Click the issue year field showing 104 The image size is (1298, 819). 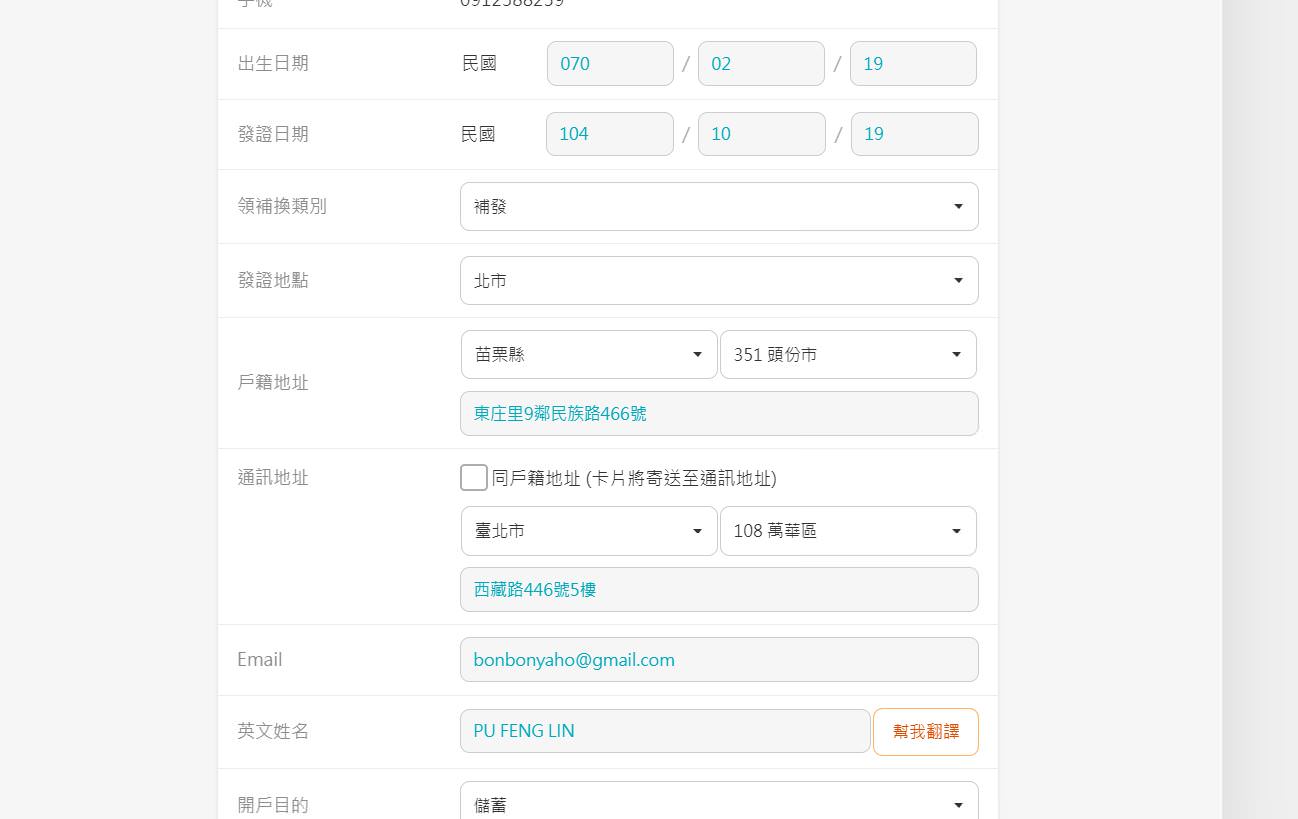click(609, 134)
